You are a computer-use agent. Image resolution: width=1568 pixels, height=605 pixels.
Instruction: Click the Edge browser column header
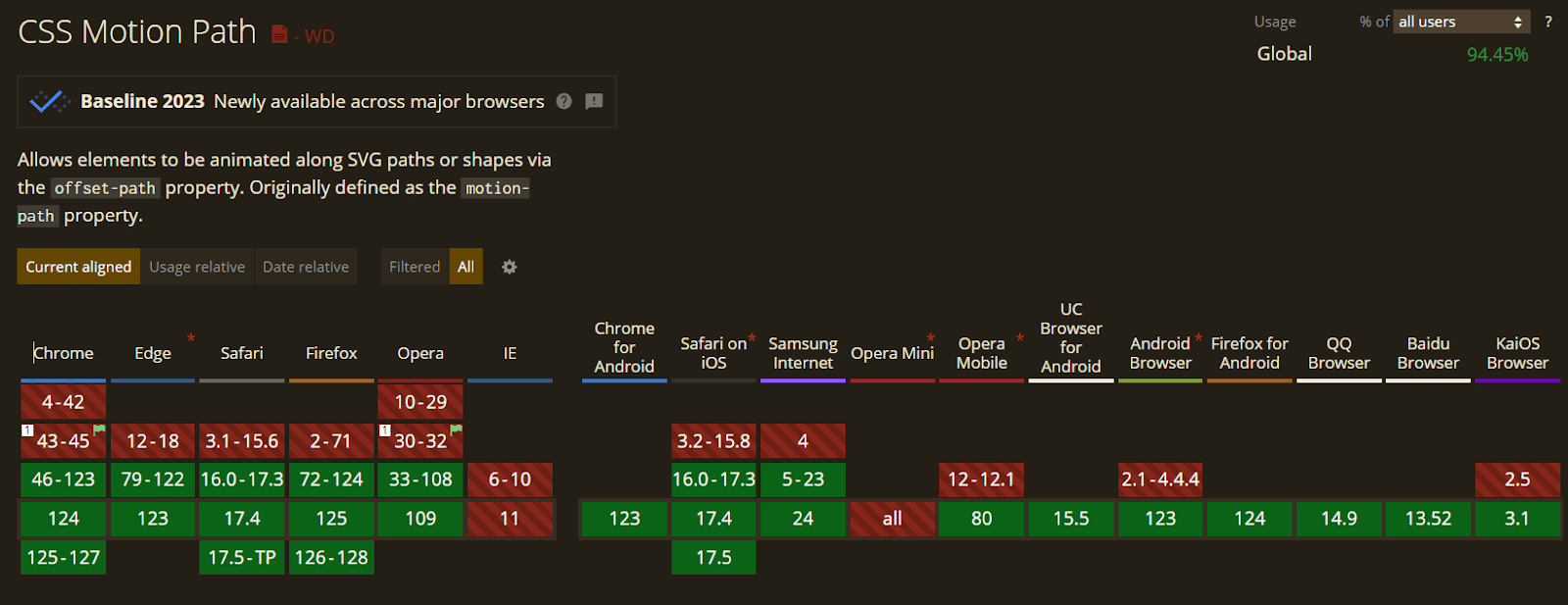153,353
